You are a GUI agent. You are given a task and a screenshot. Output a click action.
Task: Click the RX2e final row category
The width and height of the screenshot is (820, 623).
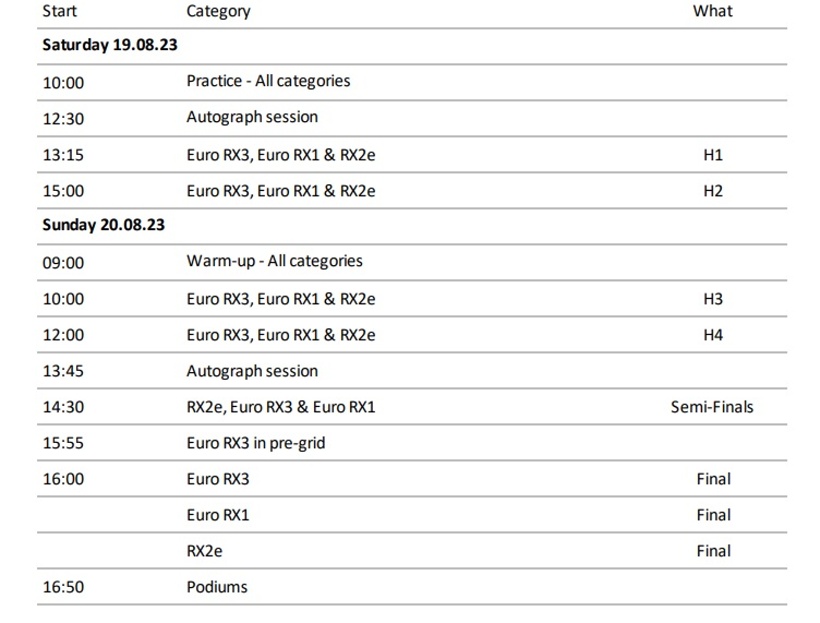click(x=204, y=551)
